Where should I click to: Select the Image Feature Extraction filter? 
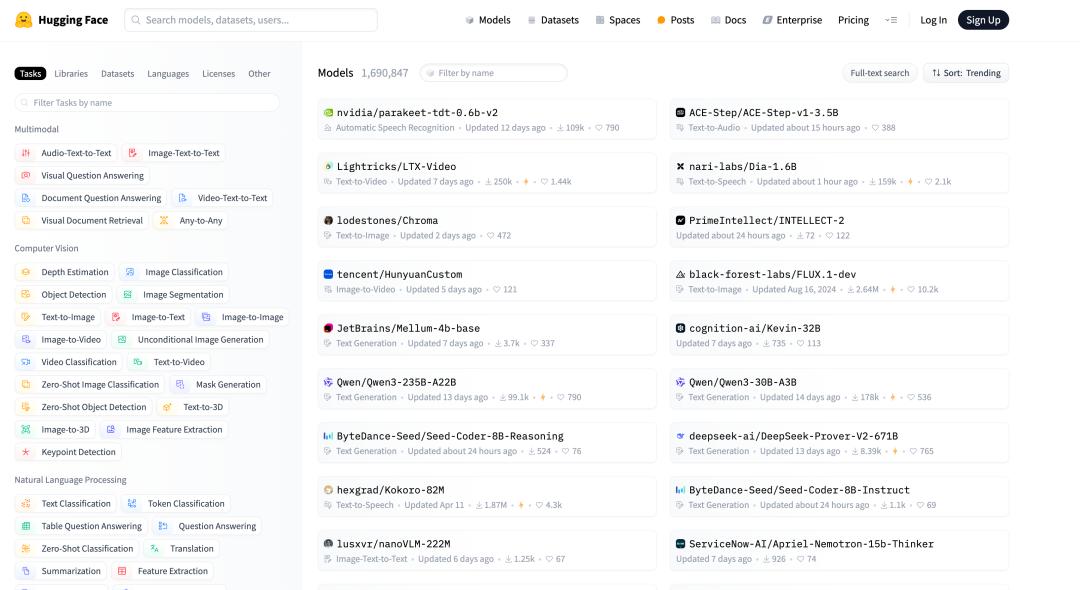coord(164,430)
